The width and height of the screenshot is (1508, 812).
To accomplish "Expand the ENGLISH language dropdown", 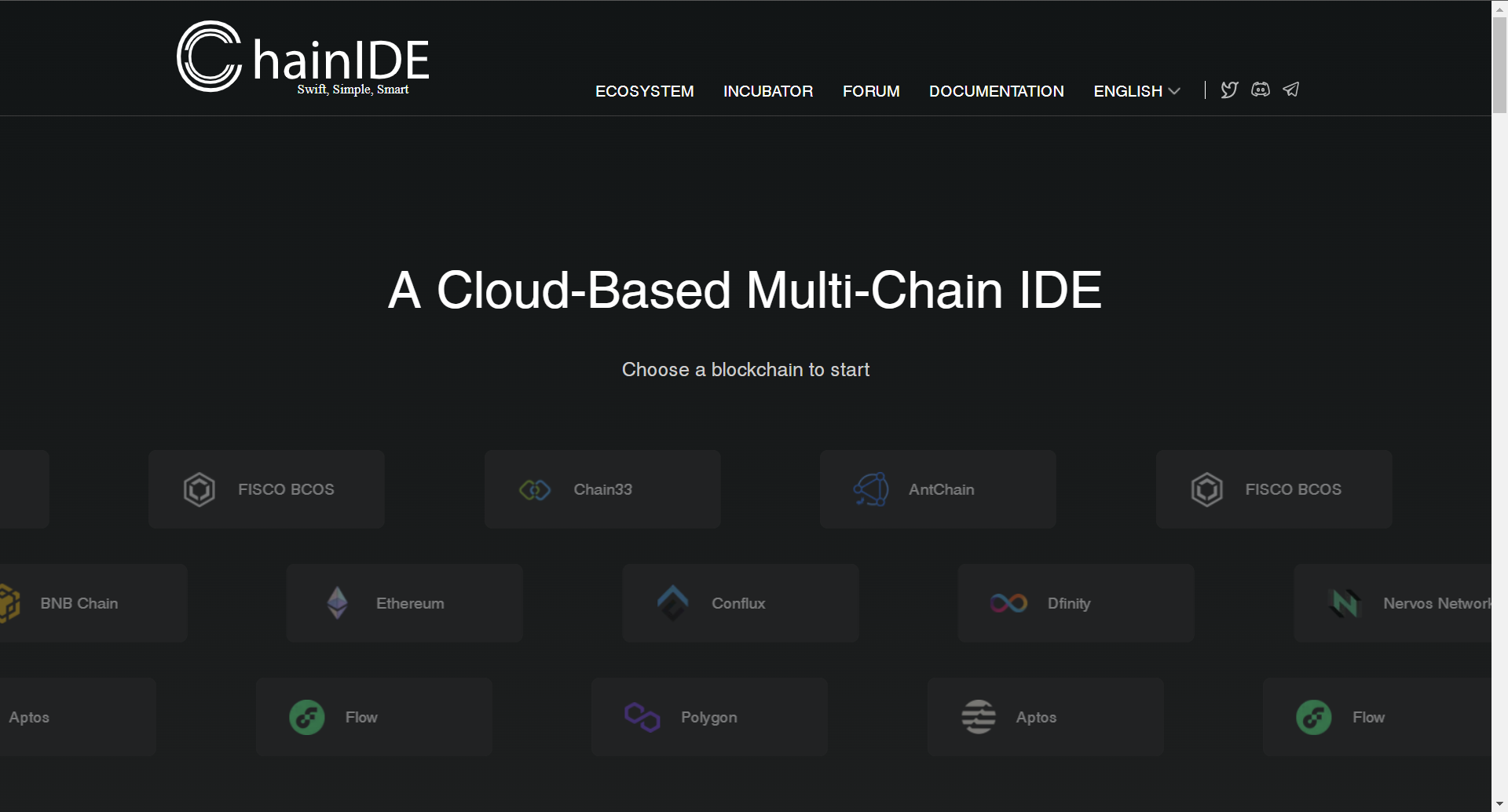I will coord(1136,91).
